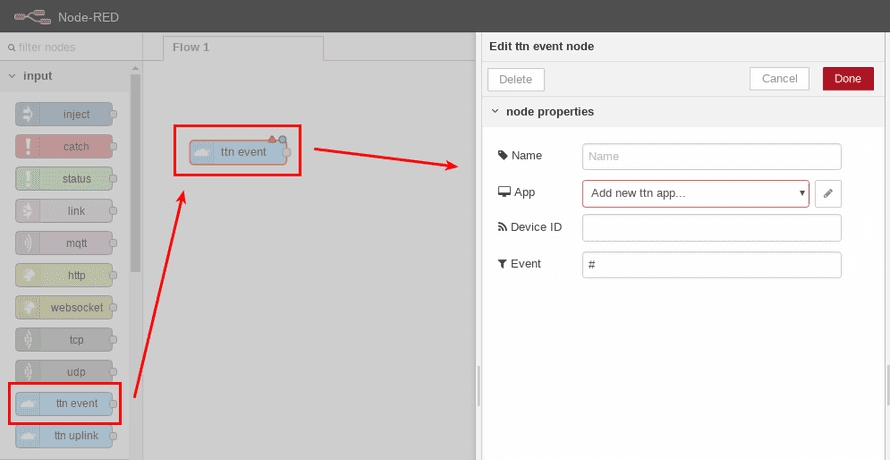
Task: Select the mqtt input node
Action: point(65,243)
